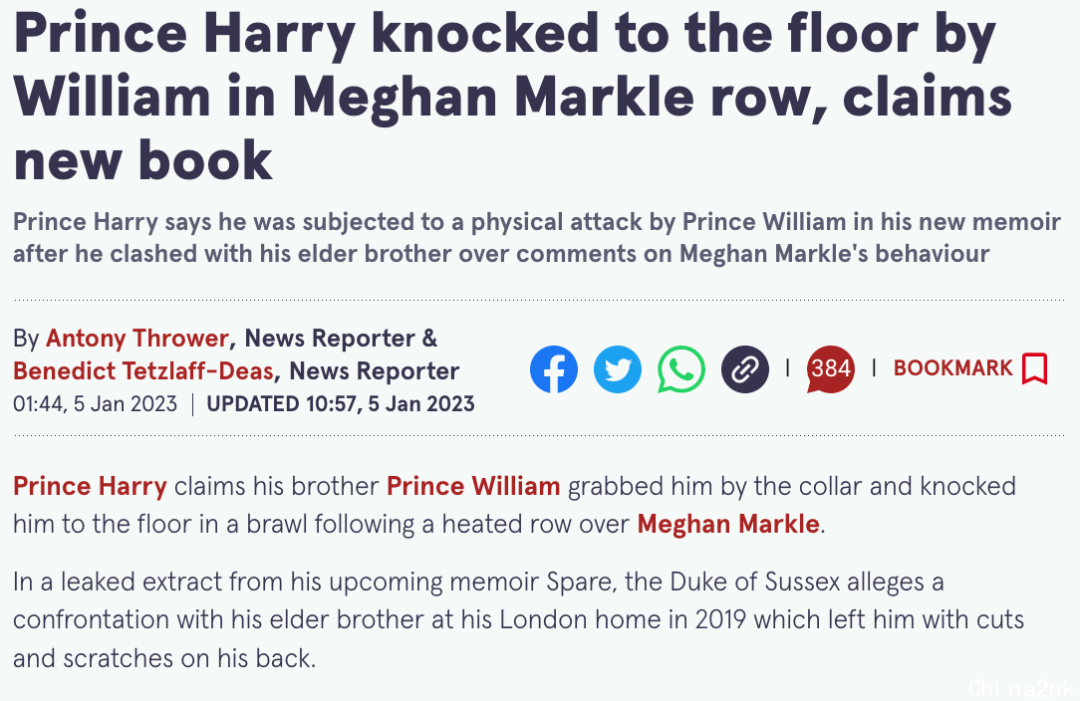Image resolution: width=1080 pixels, height=701 pixels.
Task: Click News Reporter title after Benedict Tetzlaff-Deas
Action: coord(374,370)
